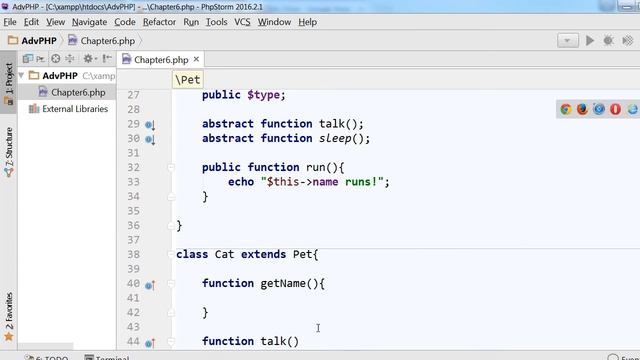Open the Help menu
The image size is (640, 360).
(x=307, y=22)
